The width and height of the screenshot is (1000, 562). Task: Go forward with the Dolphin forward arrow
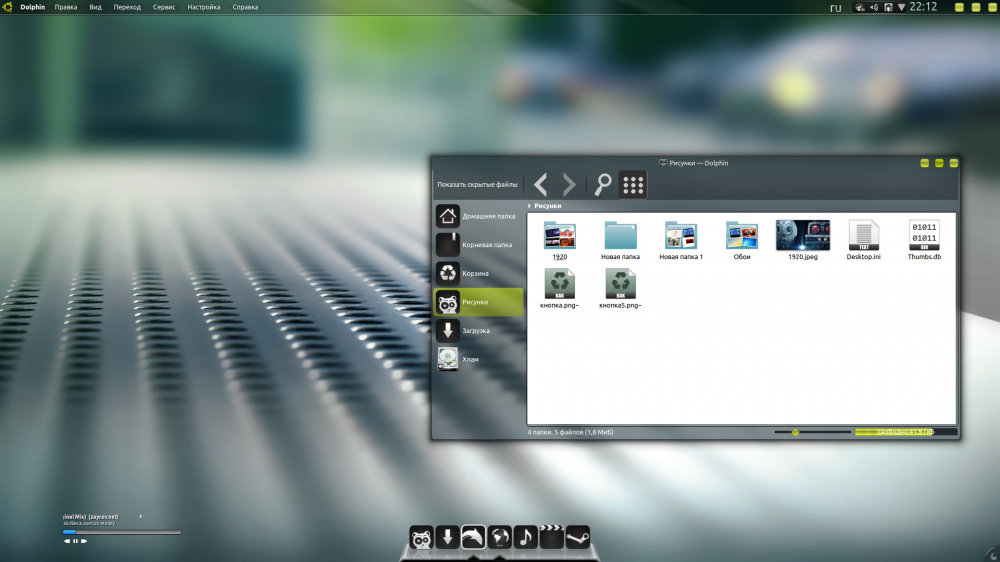[x=568, y=185]
